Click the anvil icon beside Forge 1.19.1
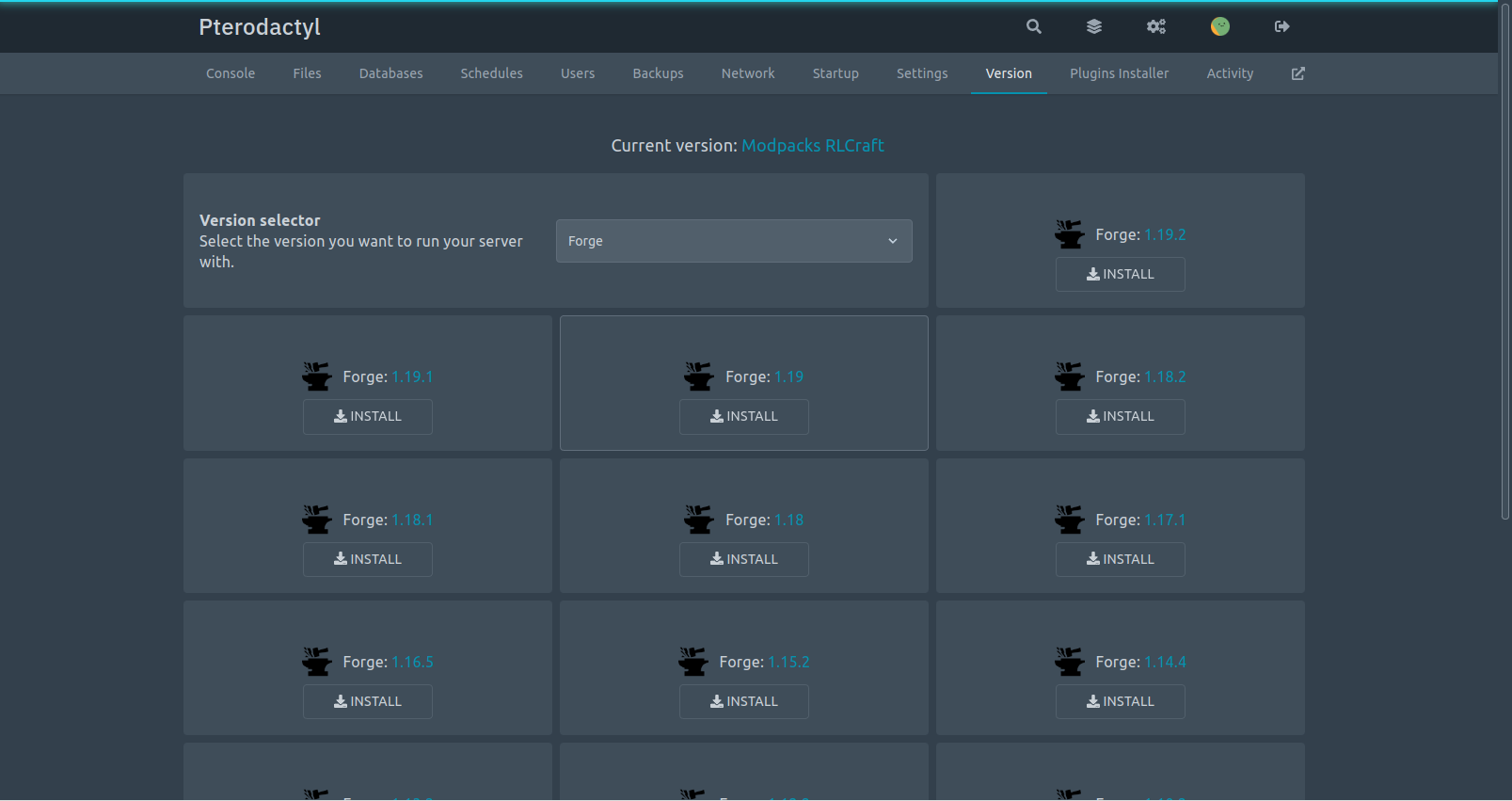This screenshot has height=801, width=1512. (317, 376)
